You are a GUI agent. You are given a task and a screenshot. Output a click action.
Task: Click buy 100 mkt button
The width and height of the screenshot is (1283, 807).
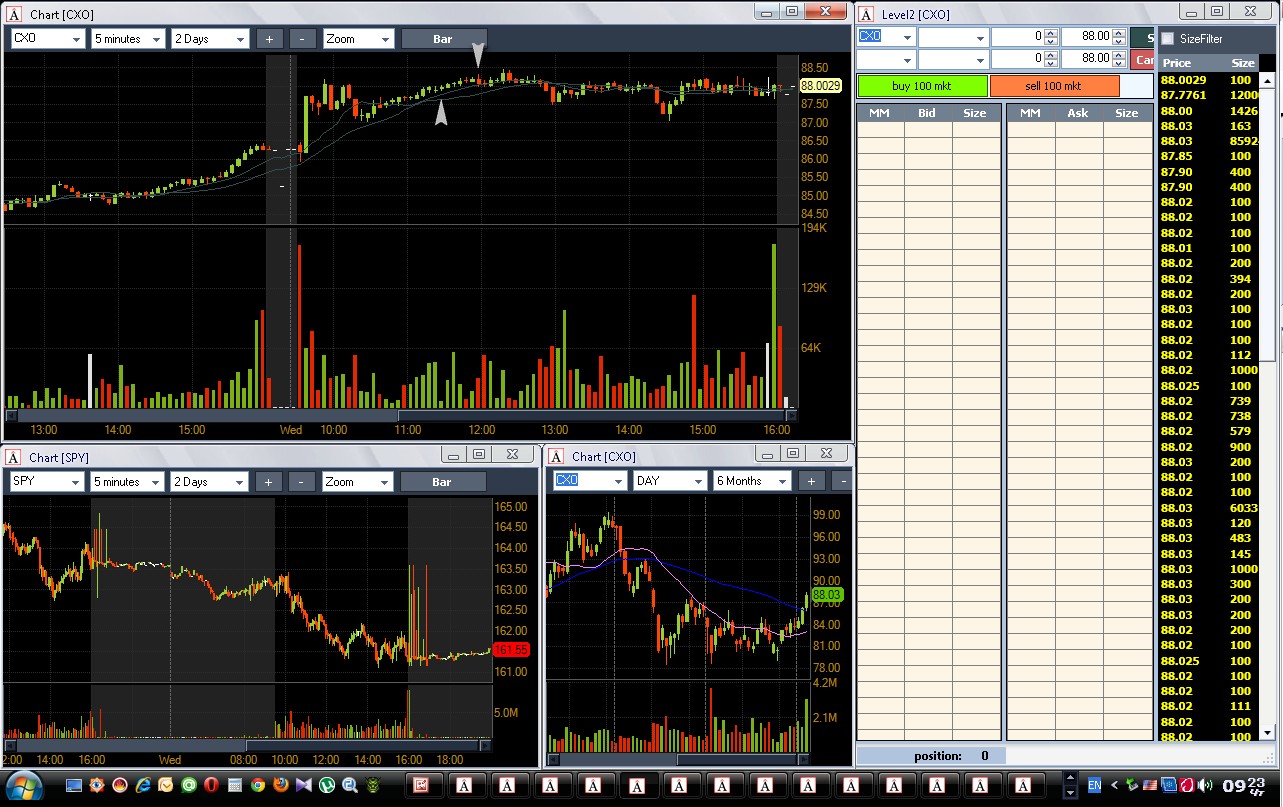[922, 86]
